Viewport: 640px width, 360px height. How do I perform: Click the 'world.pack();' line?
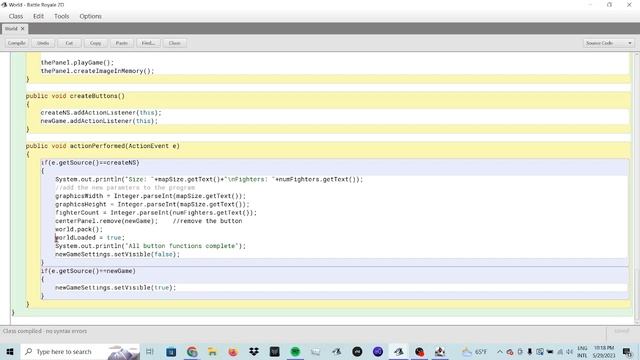[x=79, y=229]
